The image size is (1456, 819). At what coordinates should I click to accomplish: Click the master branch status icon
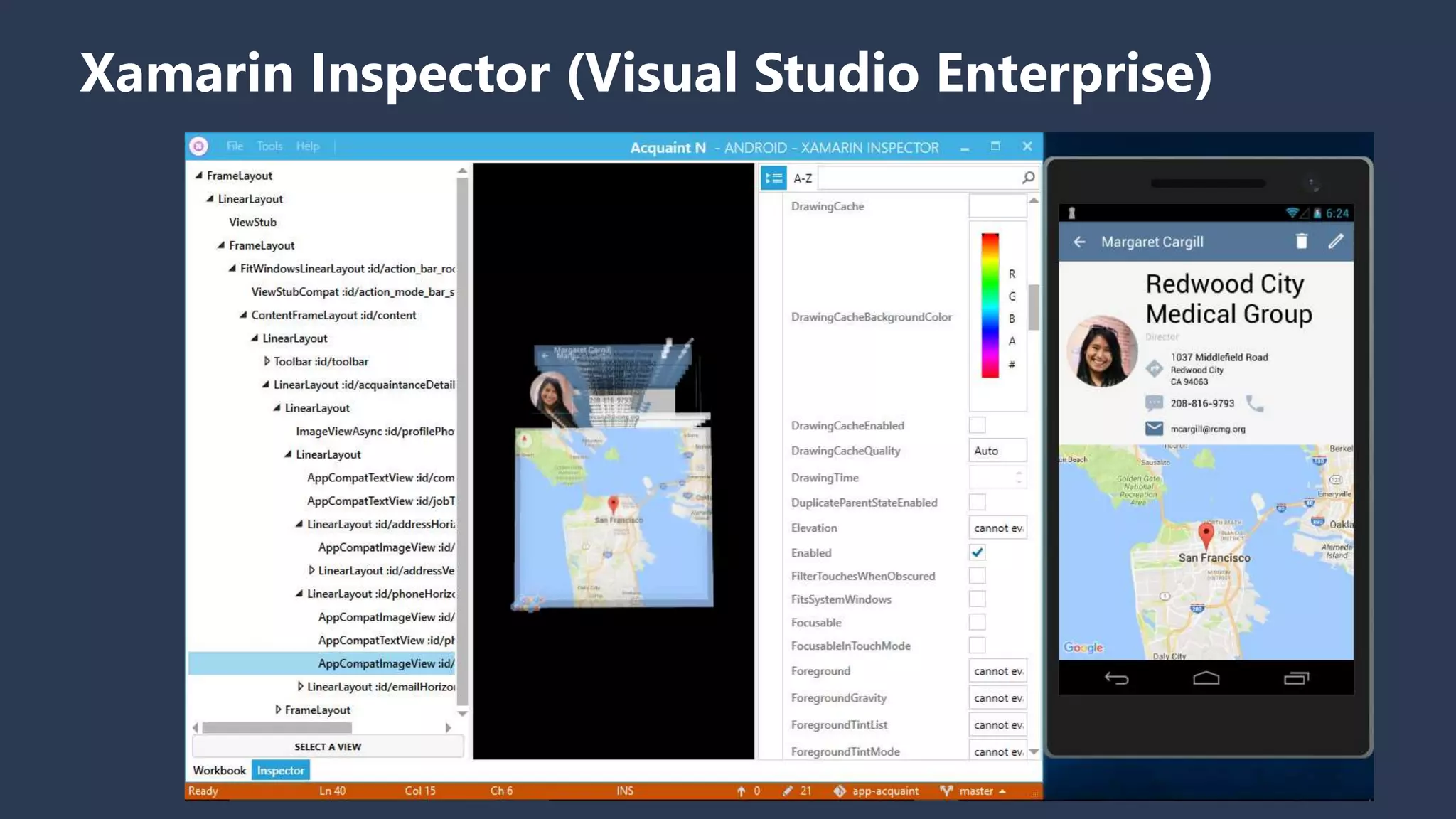pyautogui.click(x=946, y=791)
